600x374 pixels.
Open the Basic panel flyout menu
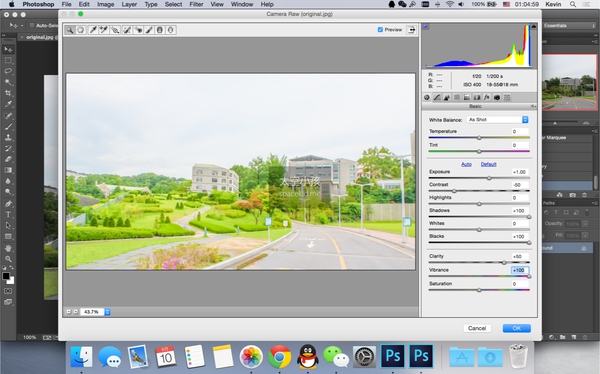coord(533,106)
